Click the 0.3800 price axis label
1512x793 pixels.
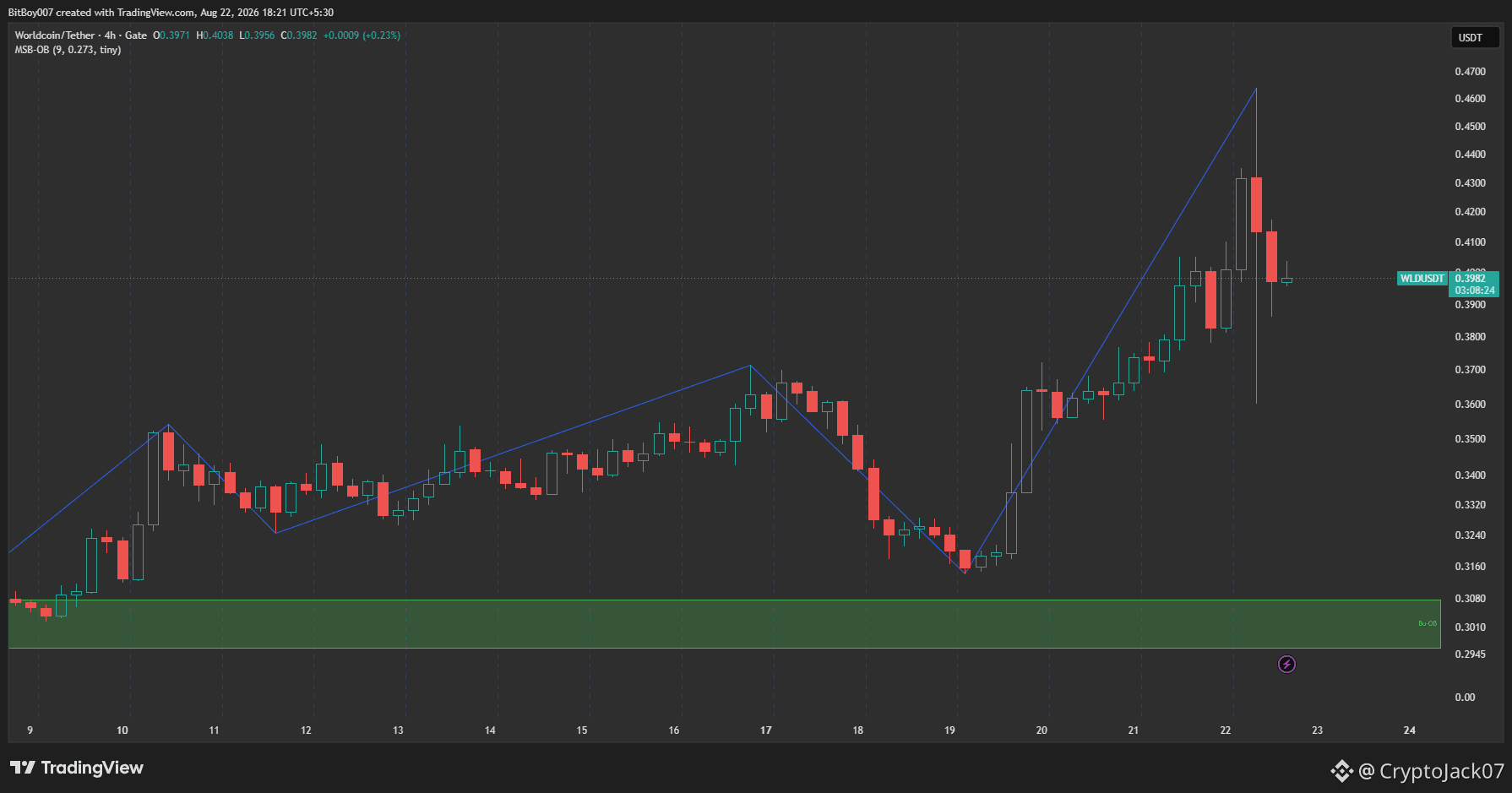coord(1470,337)
